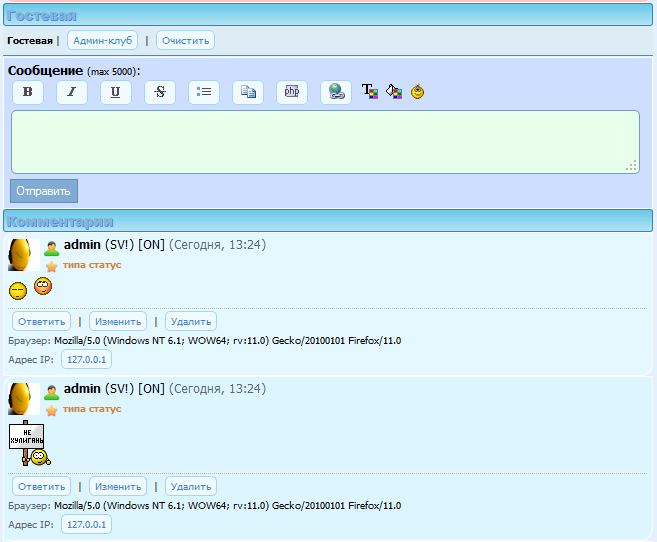Edit the second comment with Изменить
The width and height of the screenshot is (657, 542).
coord(118,487)
